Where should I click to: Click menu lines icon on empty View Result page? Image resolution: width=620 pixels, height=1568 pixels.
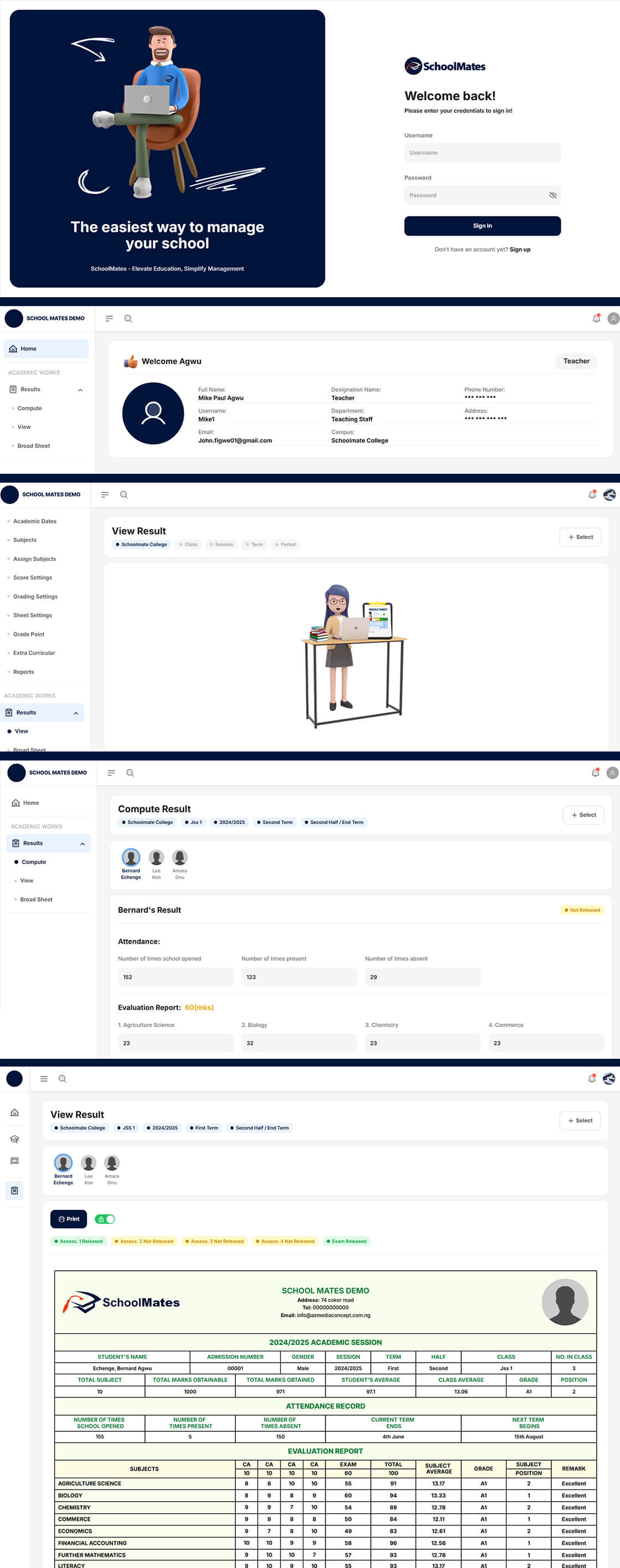tap(105, 495)
